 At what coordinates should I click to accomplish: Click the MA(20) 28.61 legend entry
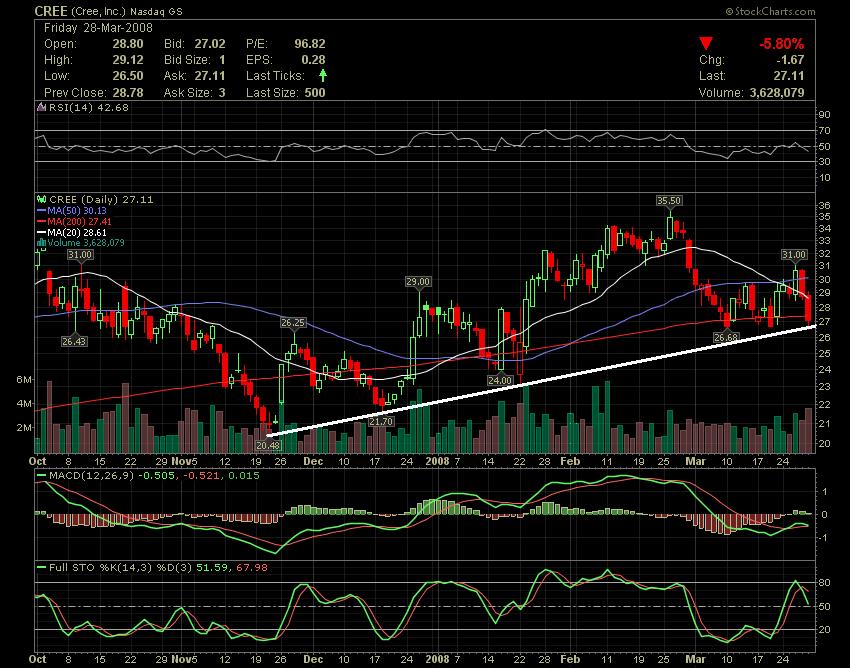(x=76, y=232)
